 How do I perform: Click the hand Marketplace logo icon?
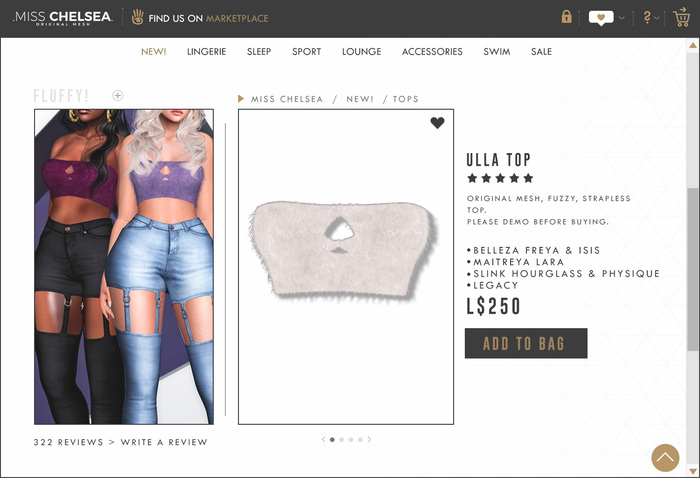[138, 17]
